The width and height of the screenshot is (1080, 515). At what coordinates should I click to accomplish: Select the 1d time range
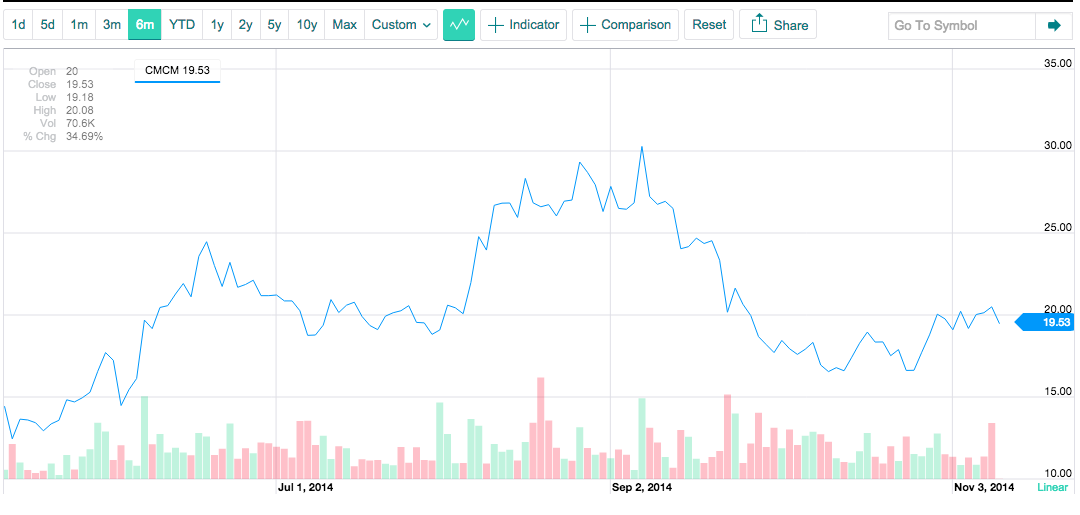click(19, 25)
